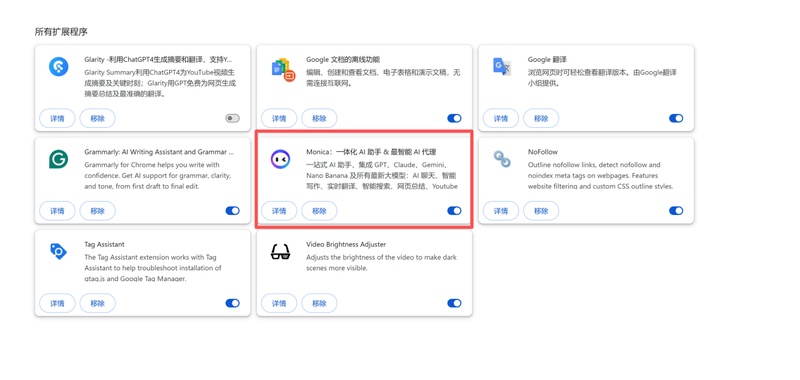View Video Brightness Adjuster details
Viewport: 800px width, 380px height.
coord(279,303)
